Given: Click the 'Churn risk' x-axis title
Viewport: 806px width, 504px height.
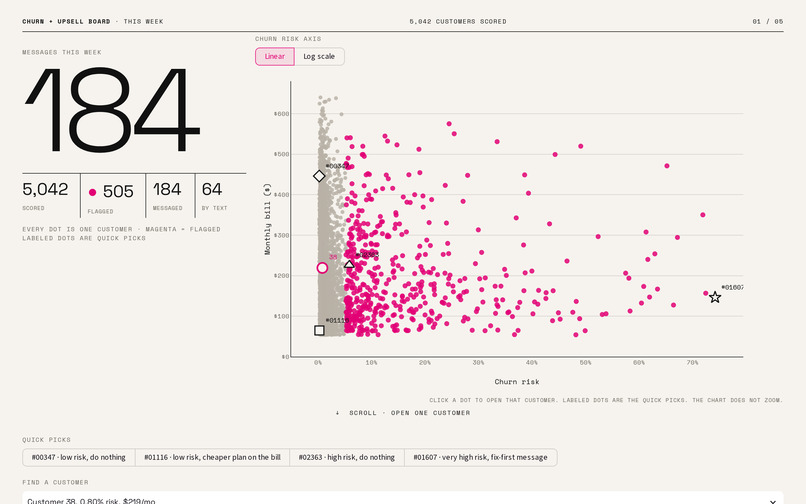Looking at the screenshot, I should (x=517, y=382).
